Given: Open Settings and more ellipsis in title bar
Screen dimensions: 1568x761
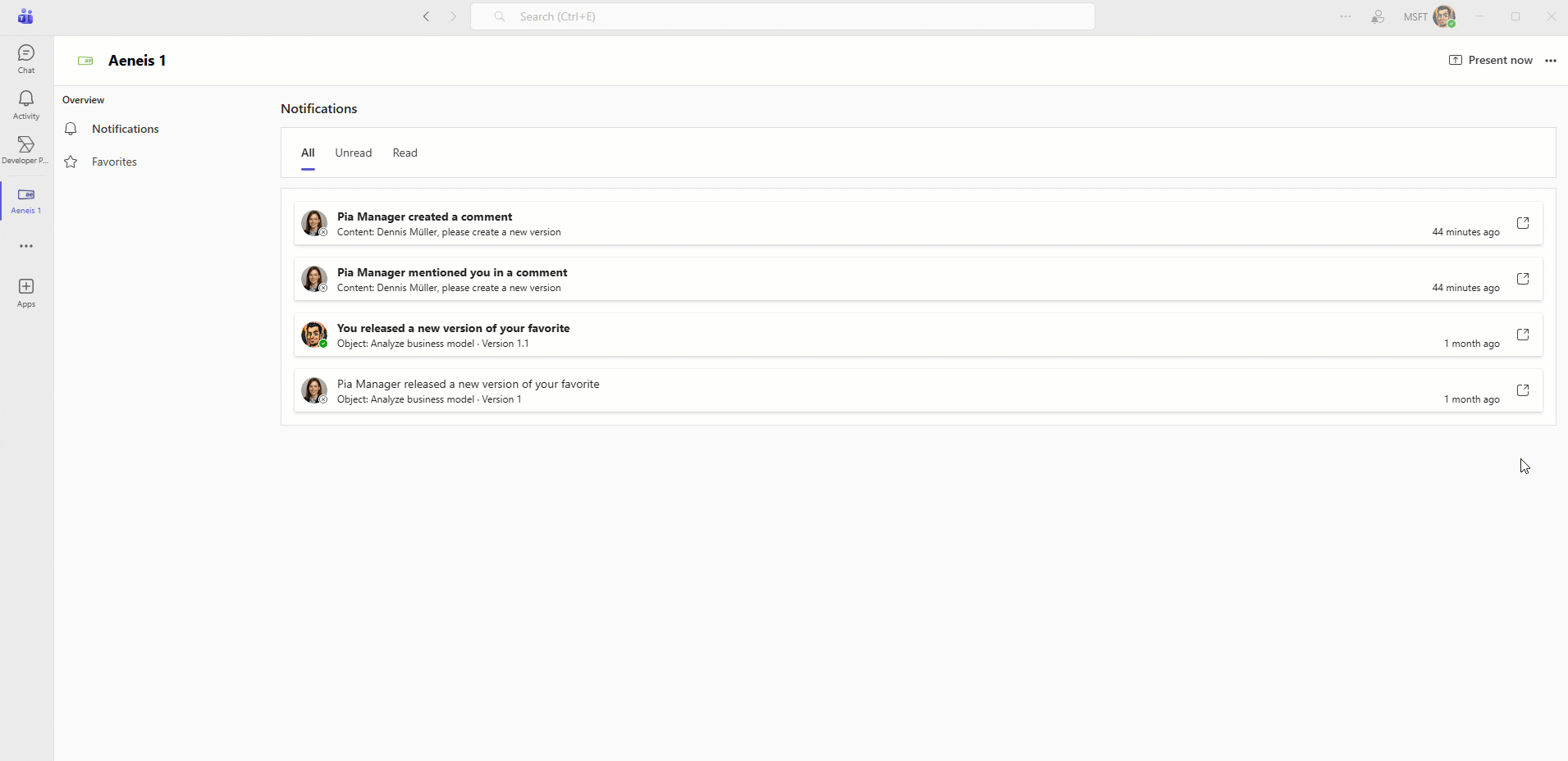Looking at the screenshot, I should tap(1346, 16).
